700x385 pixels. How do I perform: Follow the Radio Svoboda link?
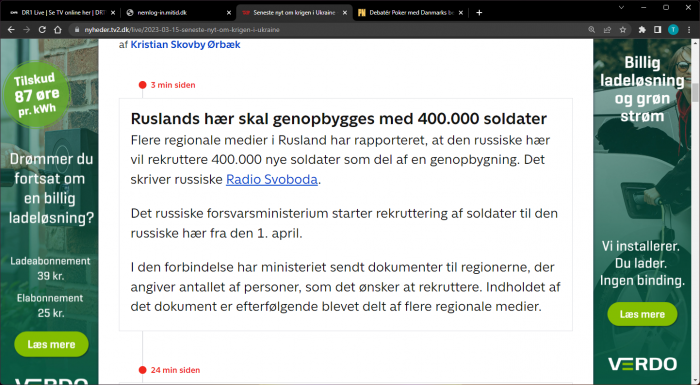click(271, 179)
